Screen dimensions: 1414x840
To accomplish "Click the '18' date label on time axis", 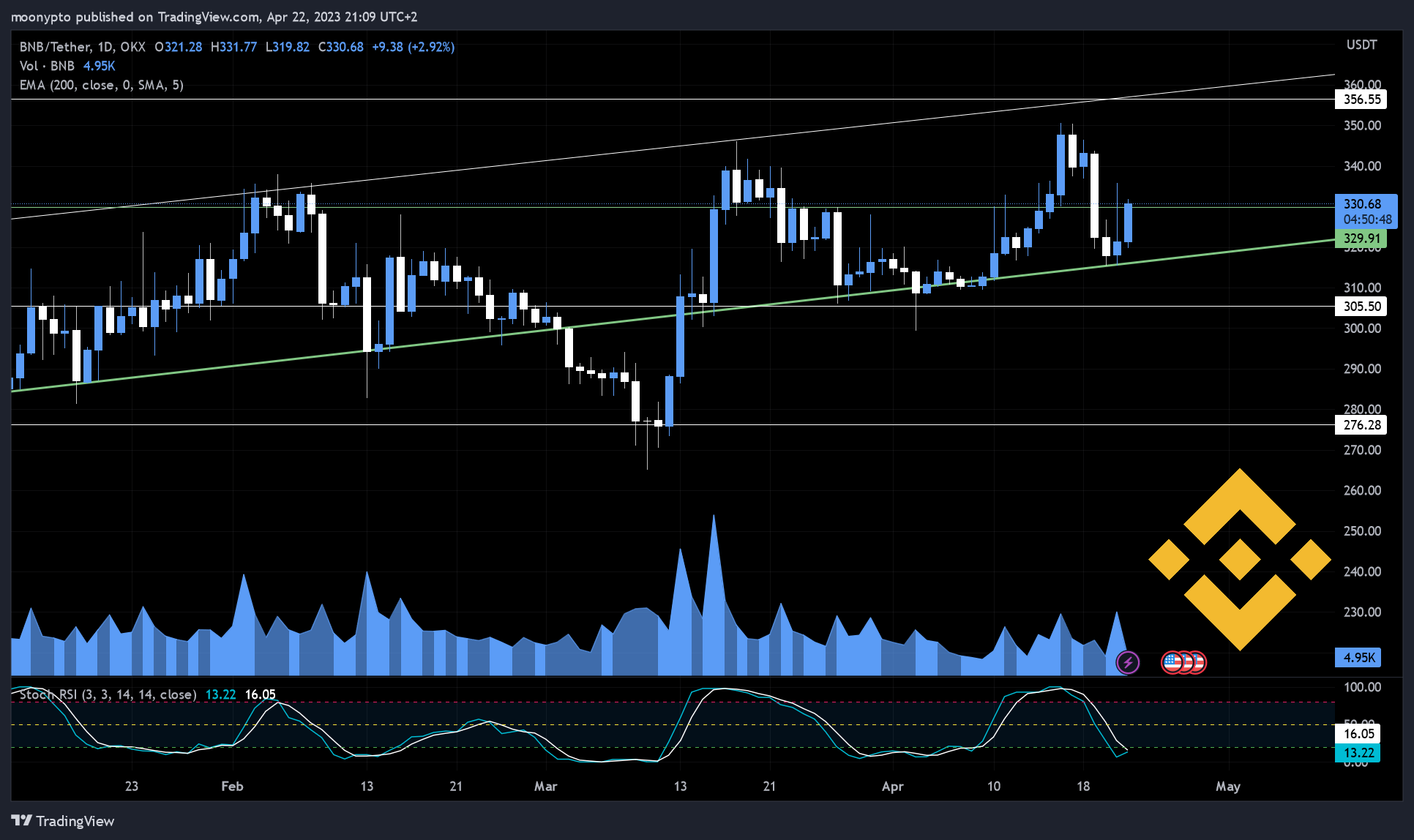I will 1083,787.
